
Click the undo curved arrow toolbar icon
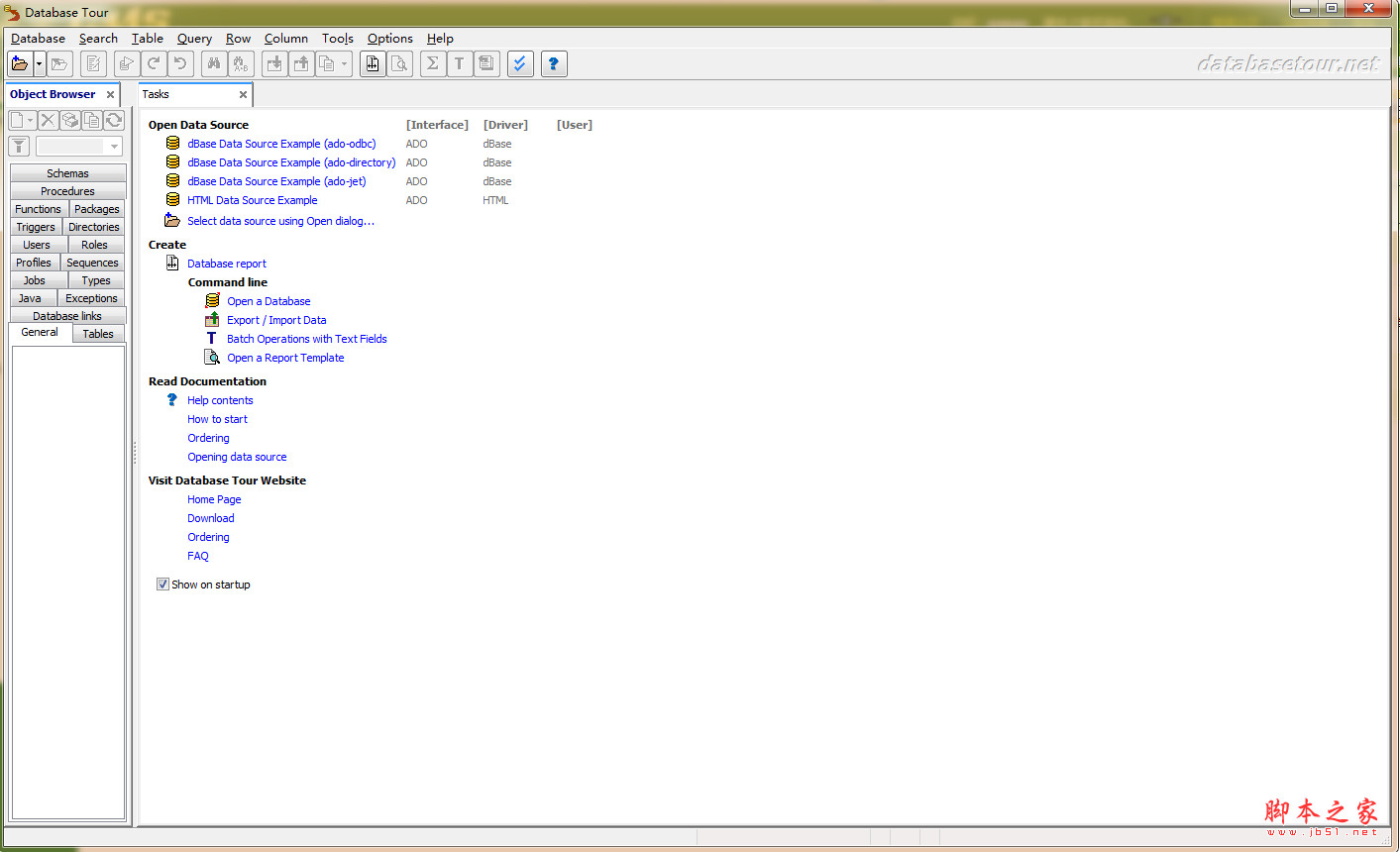point(180,64)
